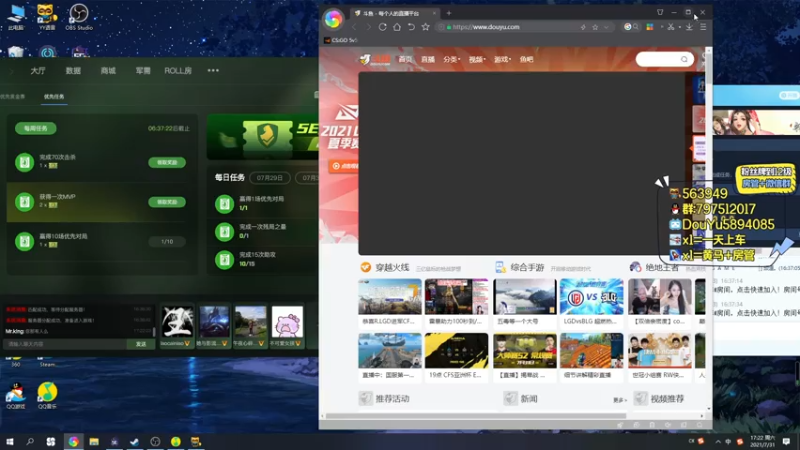The width and height of the screenshot is (800, 450).
Task: Click 鱼吧 in Douyu navigation
Action: click(x=526, y=60)
